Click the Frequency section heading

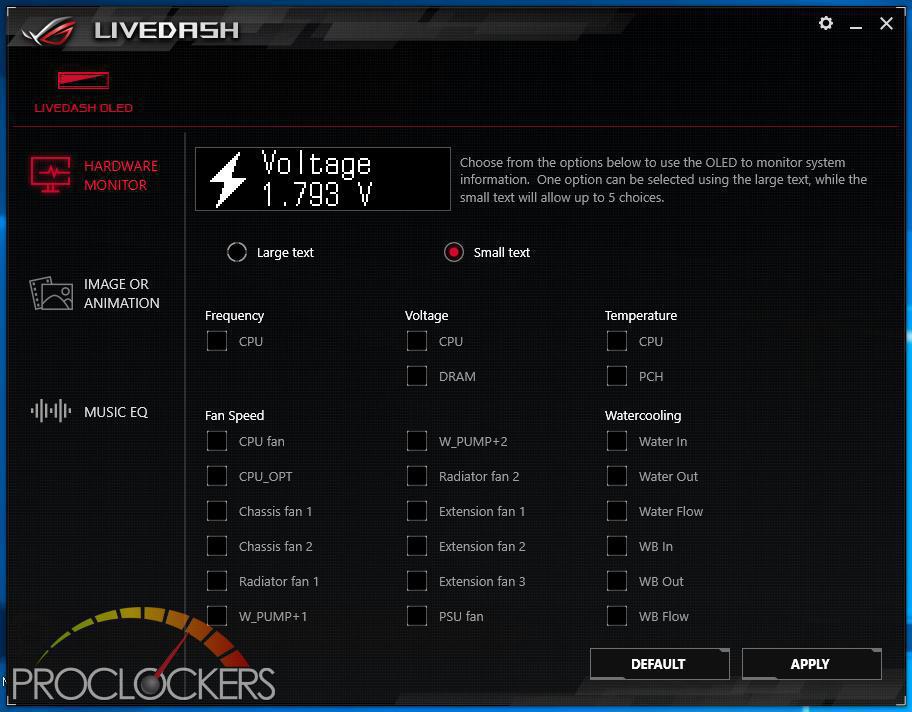(234, 316)
